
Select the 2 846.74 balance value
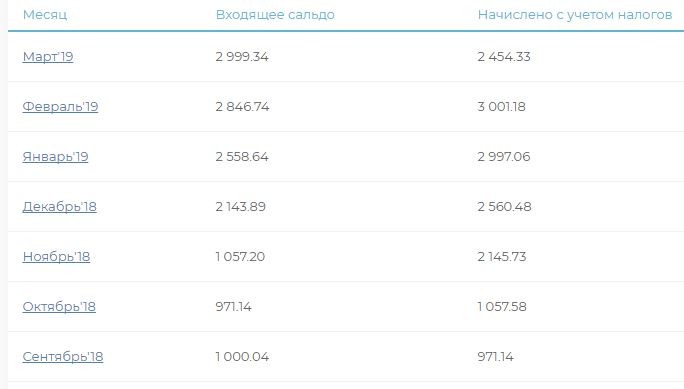(243, 107)
